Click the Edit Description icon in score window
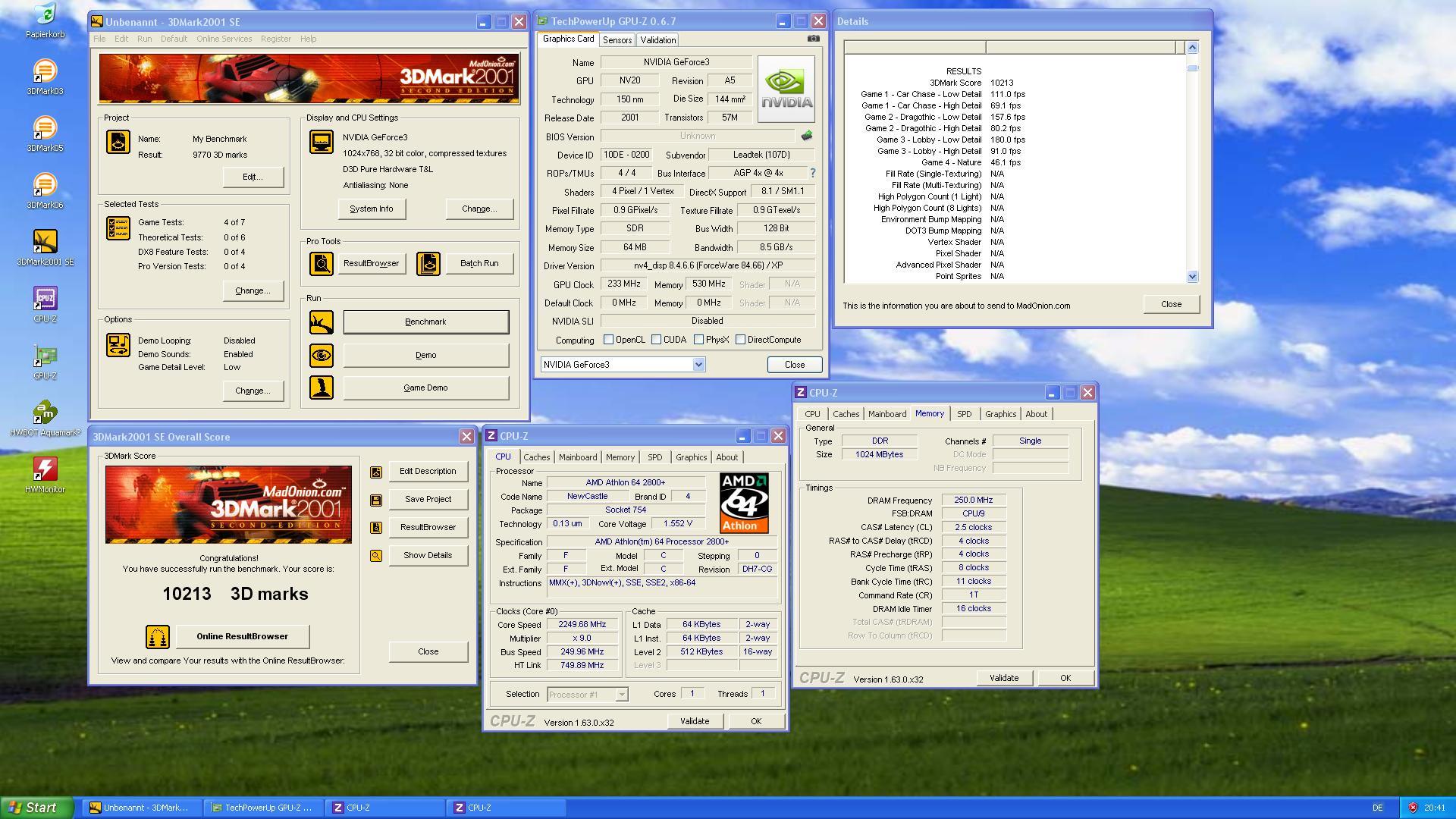The height and width of the screenshot is (819, 1456). pyautogui.click(x=375, y=472)
